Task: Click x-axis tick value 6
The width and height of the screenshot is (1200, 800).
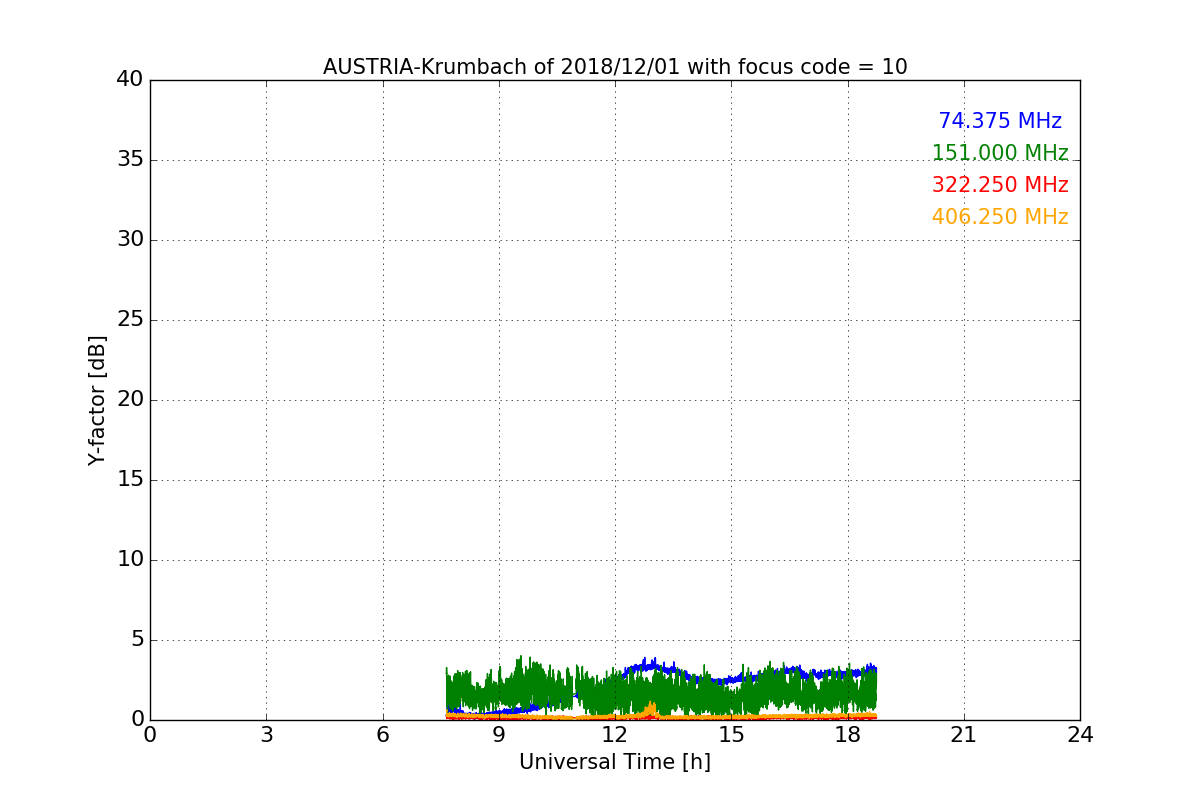Action: (x=383, y=735)
